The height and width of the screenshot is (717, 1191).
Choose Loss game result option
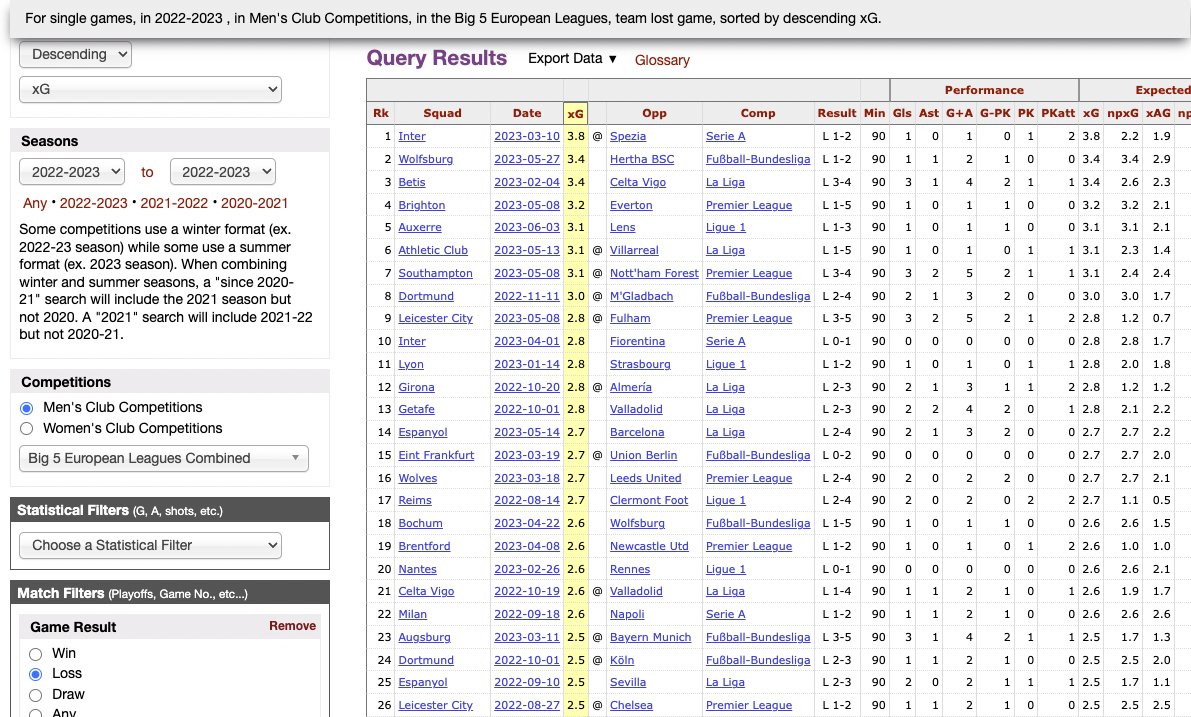click(36, 674)
